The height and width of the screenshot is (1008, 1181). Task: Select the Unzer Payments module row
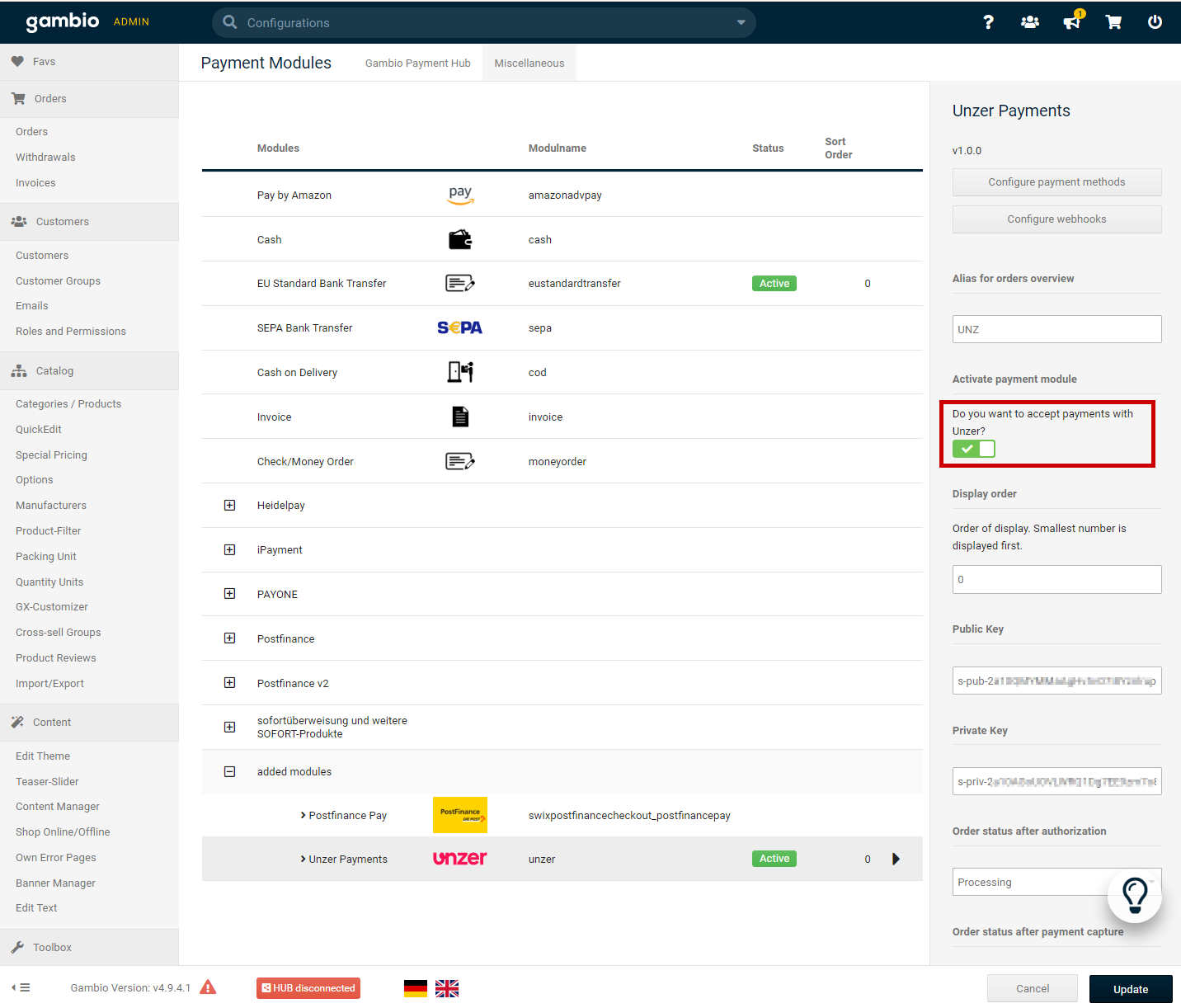point(562,859)
